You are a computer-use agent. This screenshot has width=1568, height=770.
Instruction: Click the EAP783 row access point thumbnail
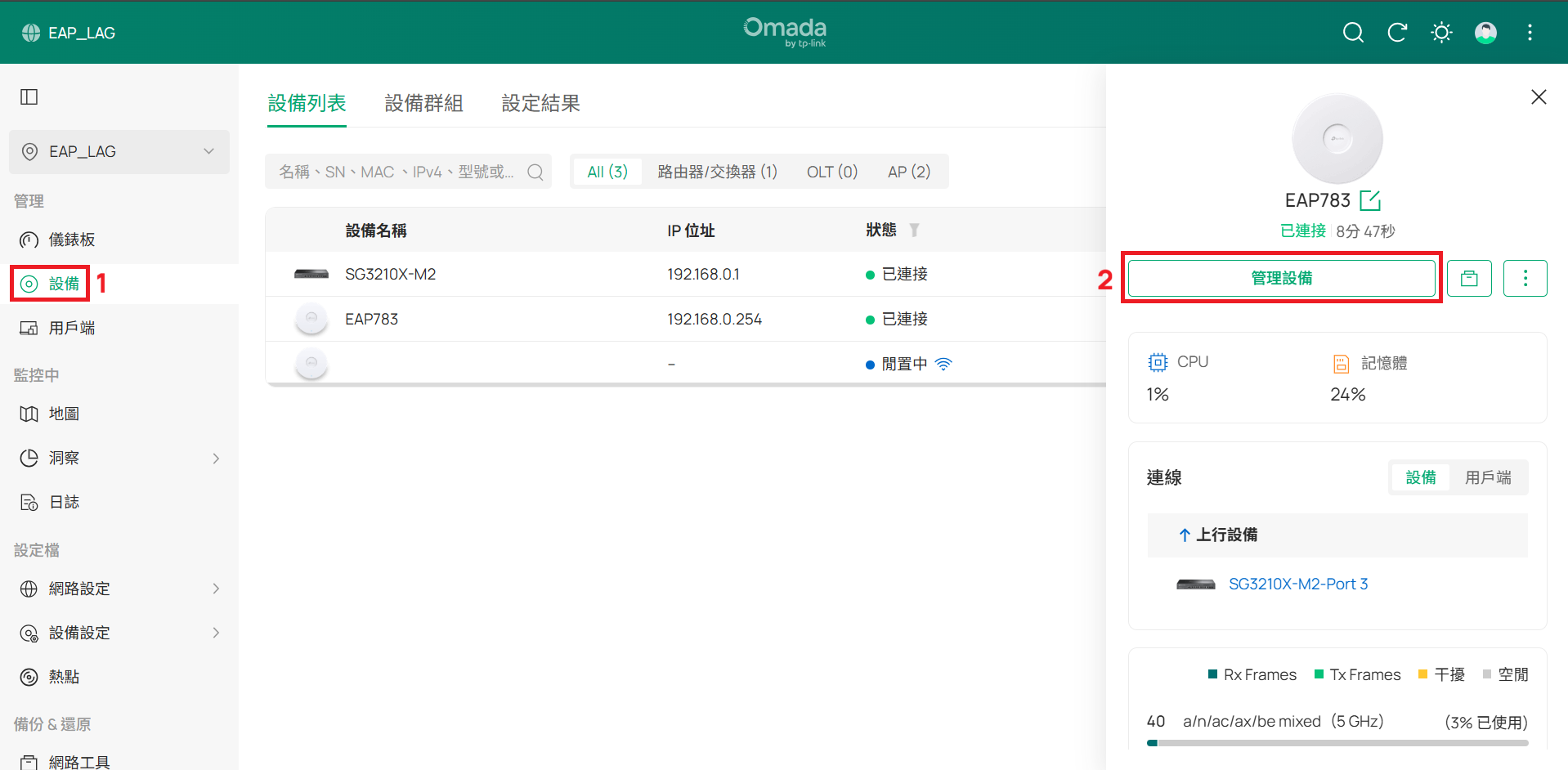tap(311, 319)
